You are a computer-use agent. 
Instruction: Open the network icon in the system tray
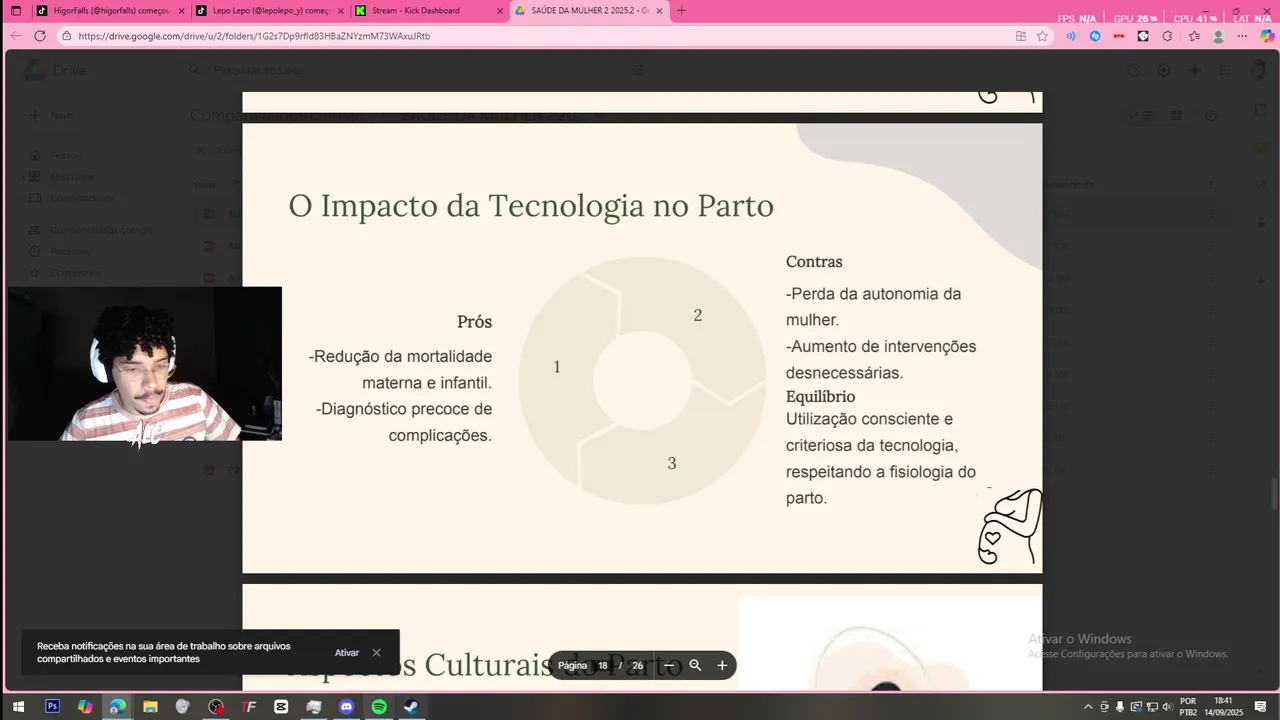click(1151, 707)
